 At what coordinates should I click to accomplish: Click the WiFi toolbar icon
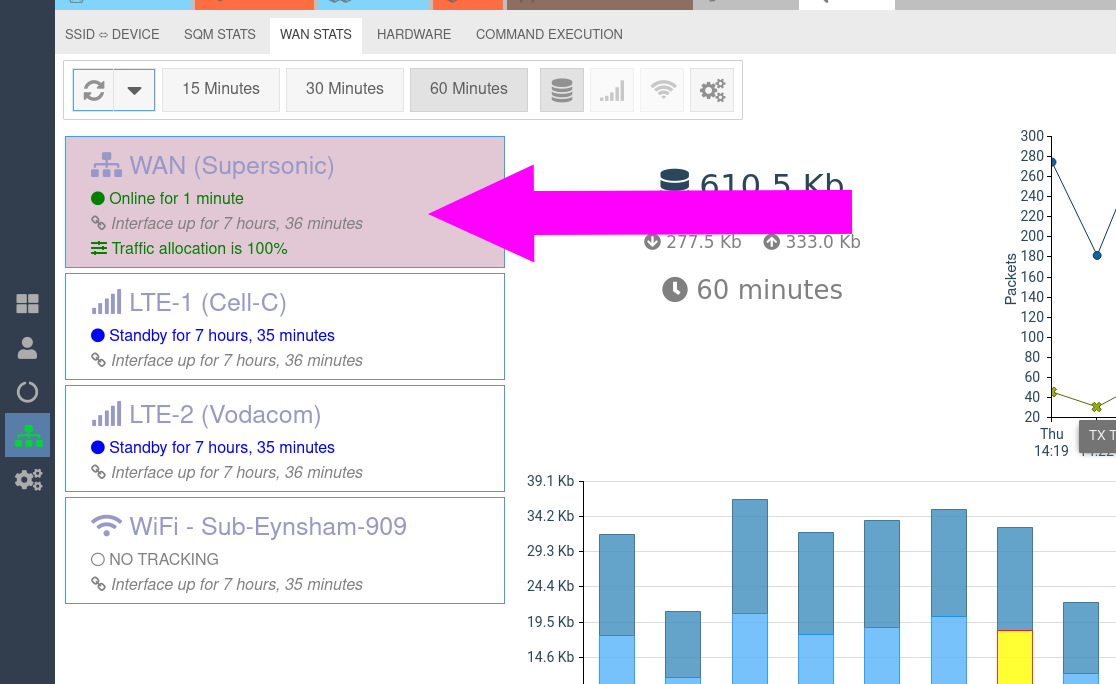(662, 90)
